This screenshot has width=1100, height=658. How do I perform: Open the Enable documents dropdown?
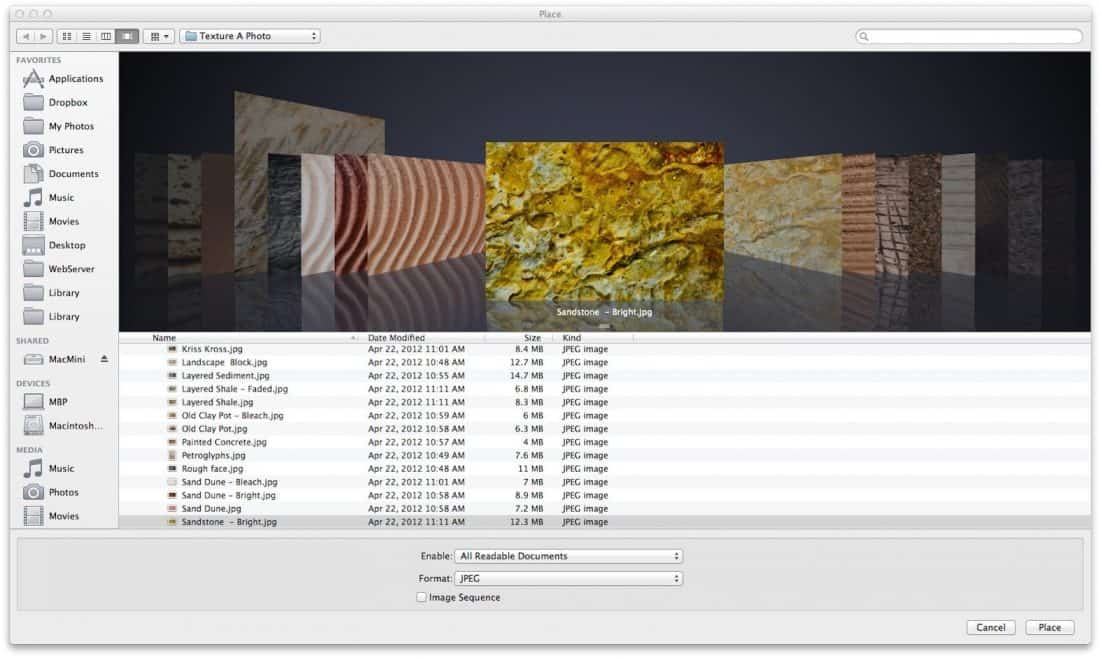pos(569,556)
